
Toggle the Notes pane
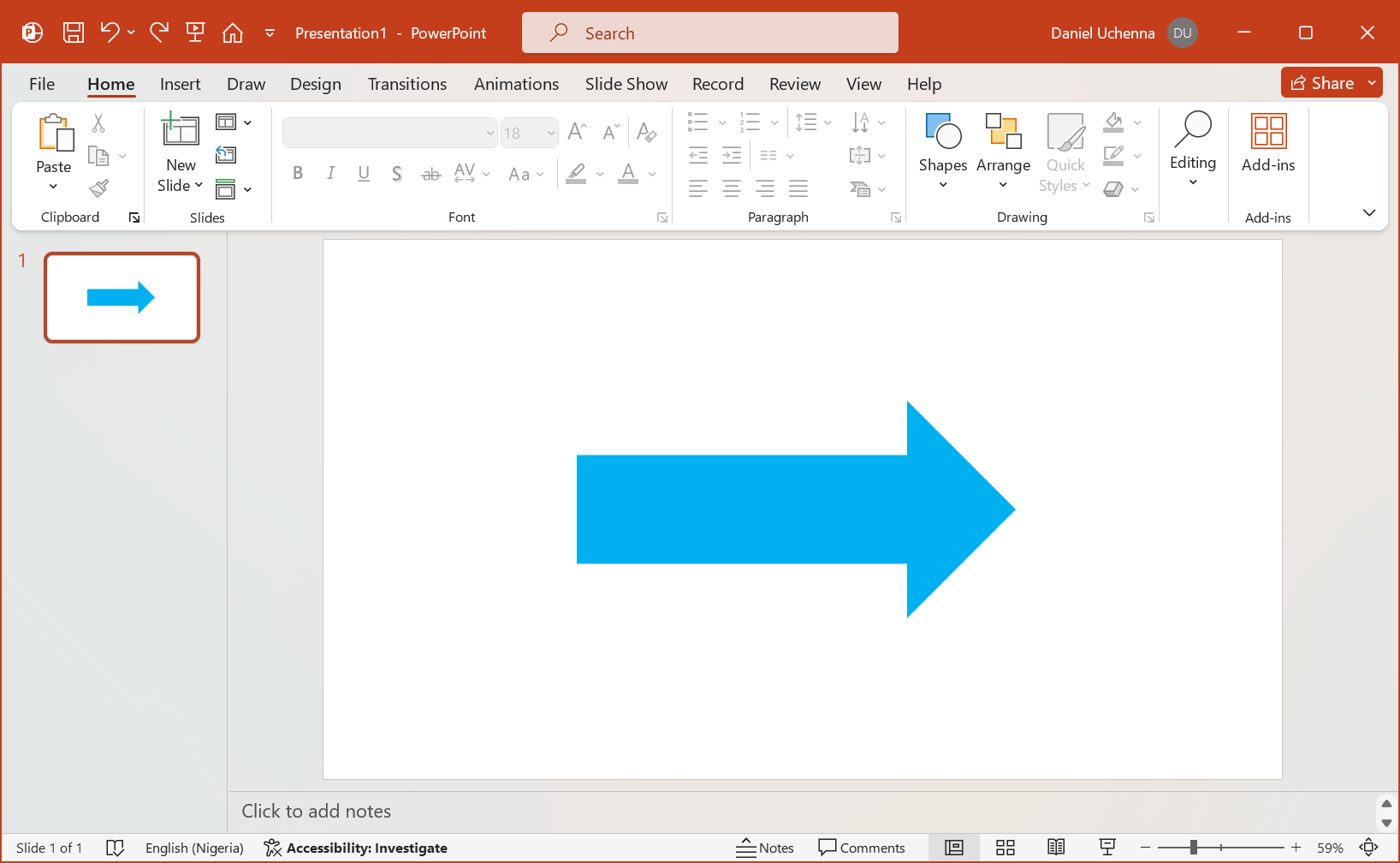(x=765, y=848)
